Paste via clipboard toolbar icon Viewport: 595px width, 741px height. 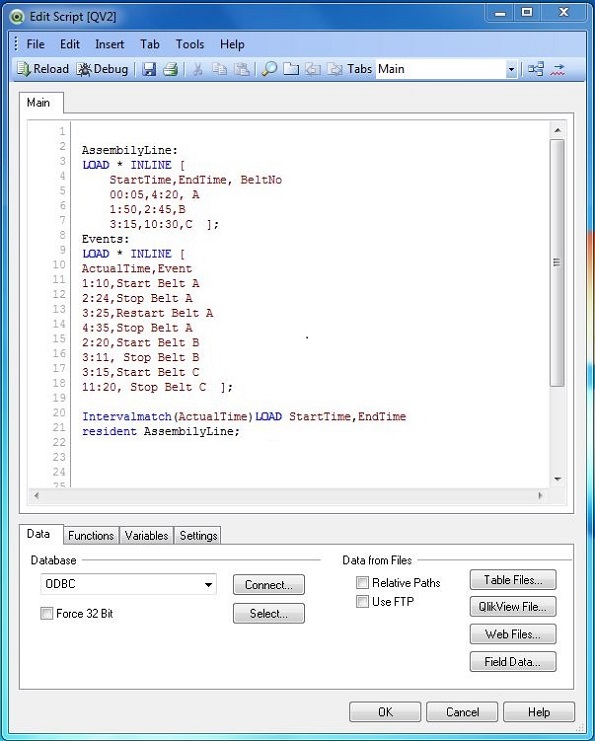pos(242,69)
